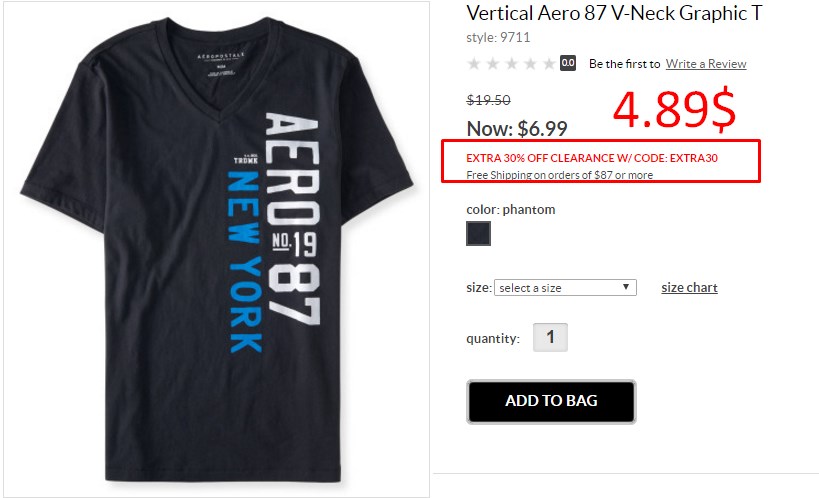The image size is (819, 498).
Task: Click the ADD TO BAG button
Action: [x=551, y=401]
